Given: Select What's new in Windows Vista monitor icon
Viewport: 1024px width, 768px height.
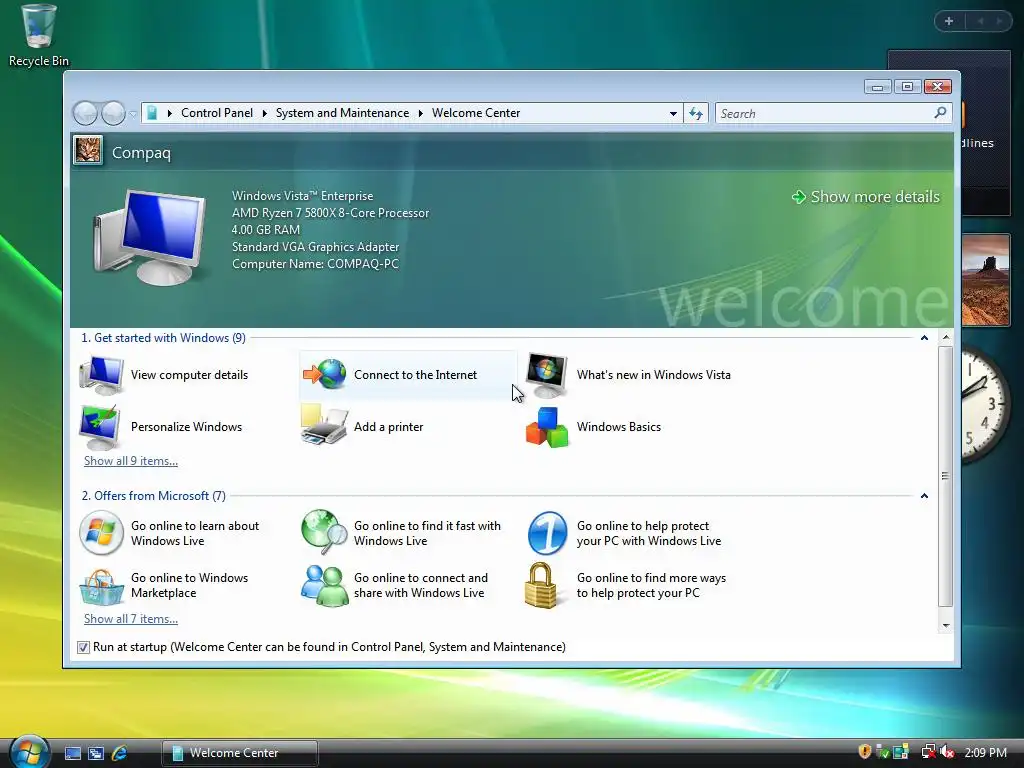Looking at the screenshot, I should pyautogui.click(x=547, y=375).
